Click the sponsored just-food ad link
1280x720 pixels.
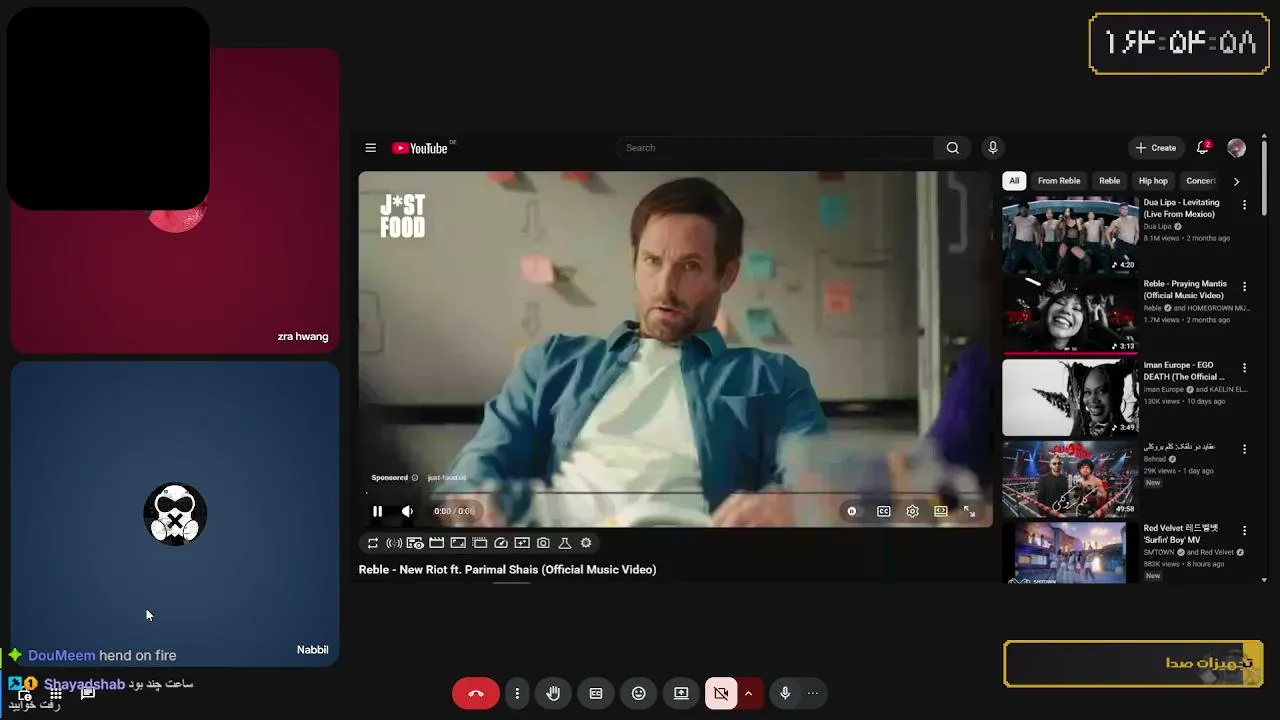pos(447,478)
